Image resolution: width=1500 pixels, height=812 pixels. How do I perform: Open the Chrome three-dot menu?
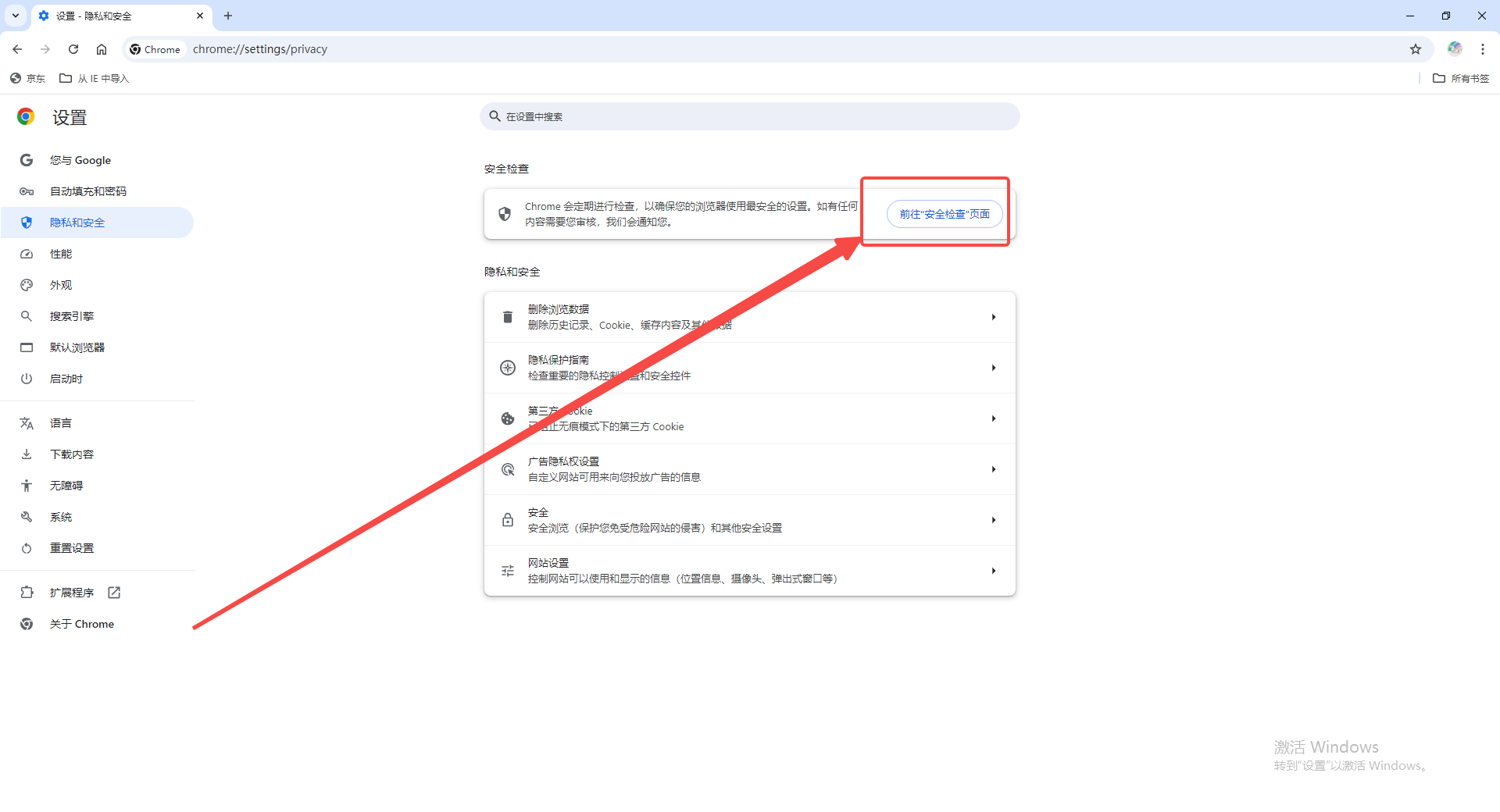click(x=1483, y=49)
